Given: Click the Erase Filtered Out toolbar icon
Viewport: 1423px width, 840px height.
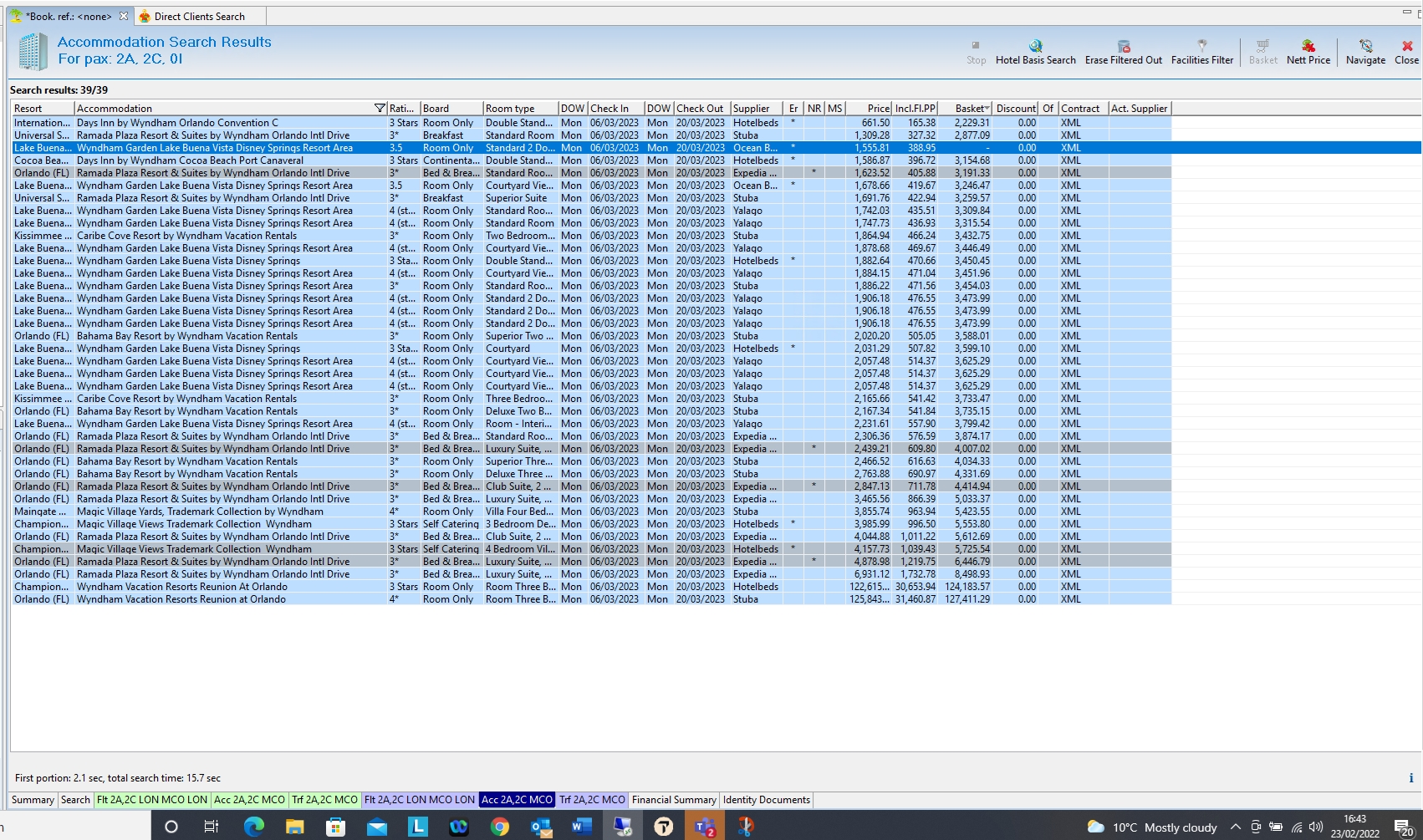Looking at the screenshot, I should click(x=1124, y=46).
